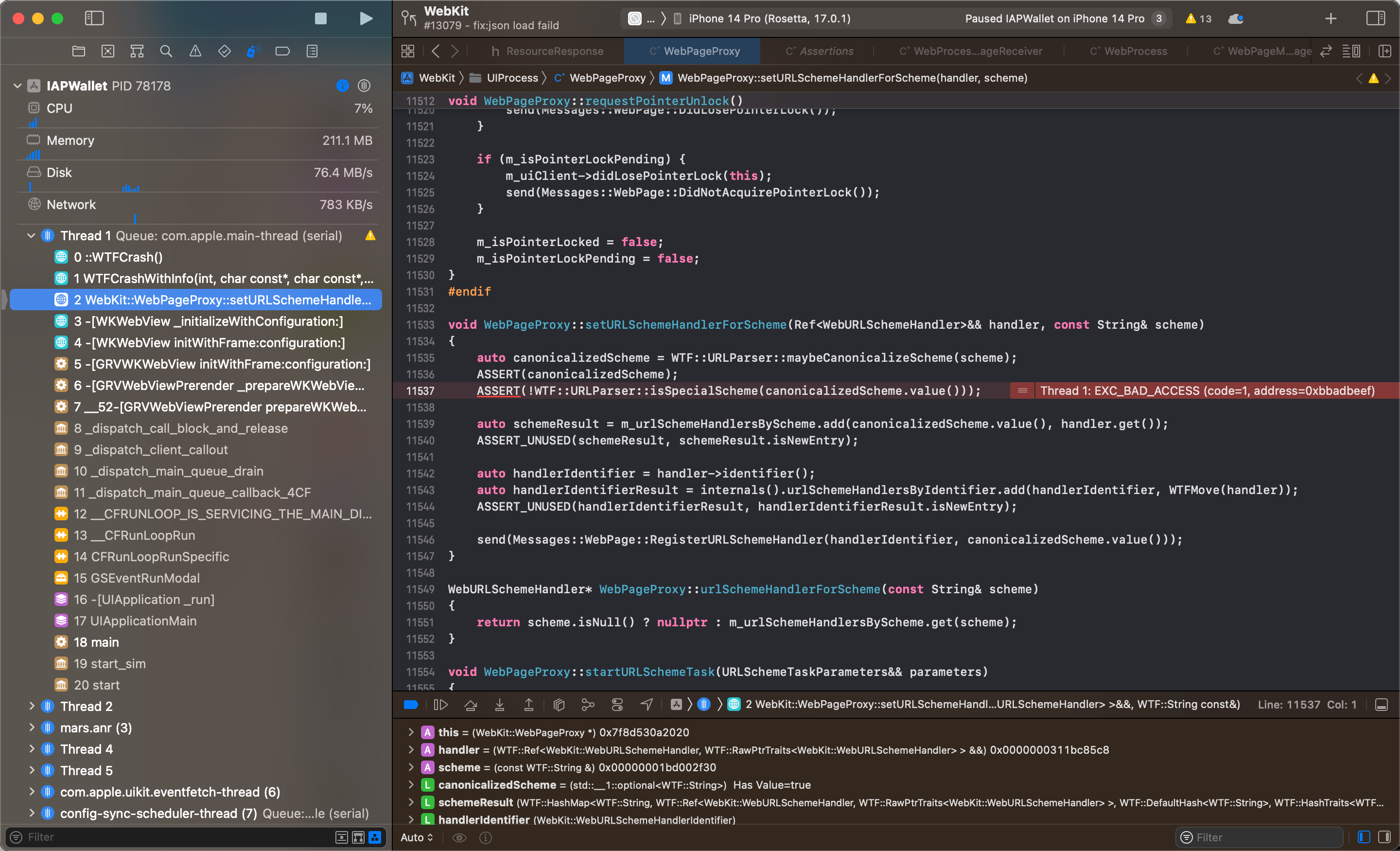Click the navigator Filter field
This screenshot has width=1400, height=851.
[x=176, y=837]
